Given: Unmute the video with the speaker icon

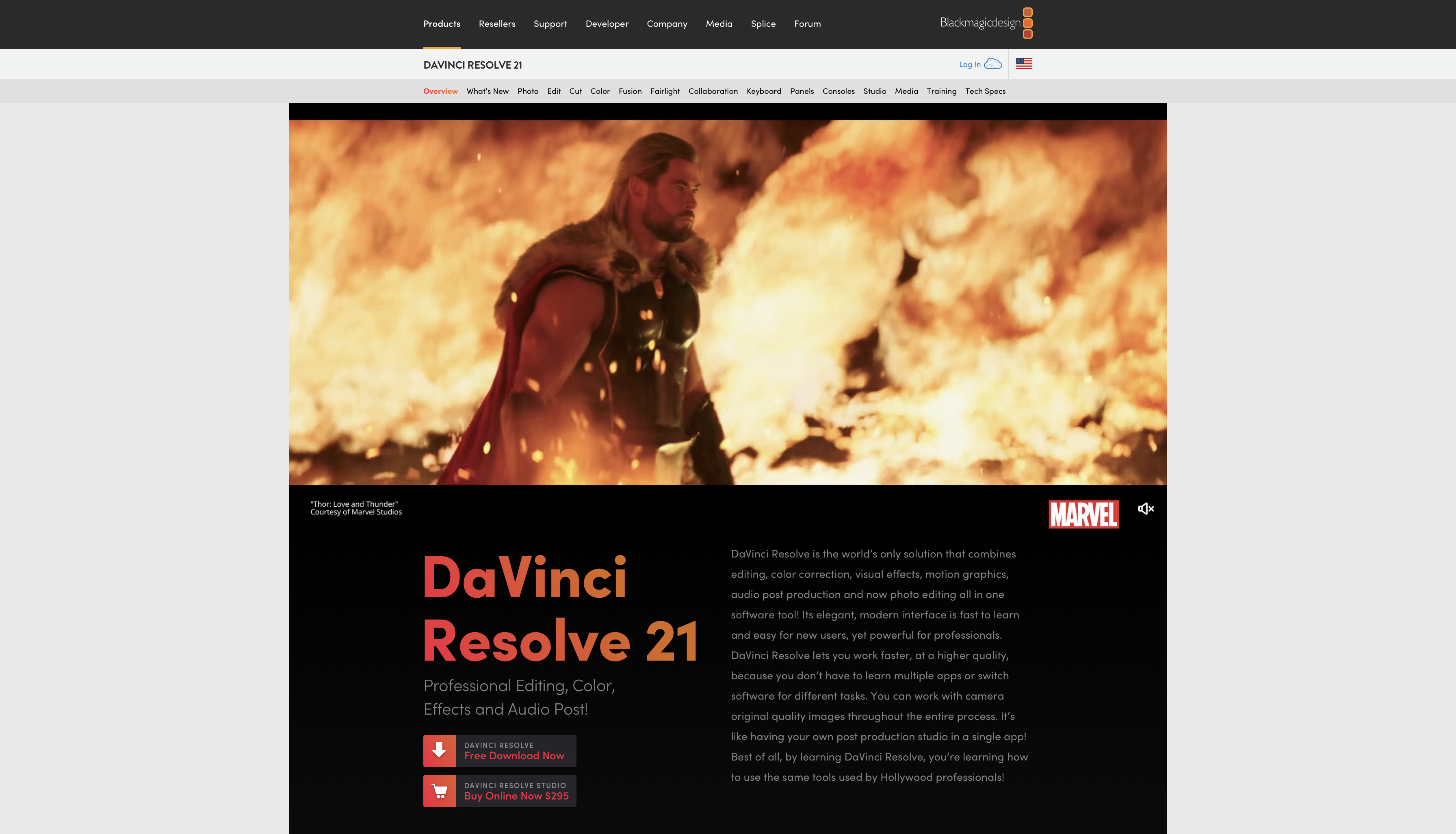Looking at the screenshot, I should click(1146, 509).
